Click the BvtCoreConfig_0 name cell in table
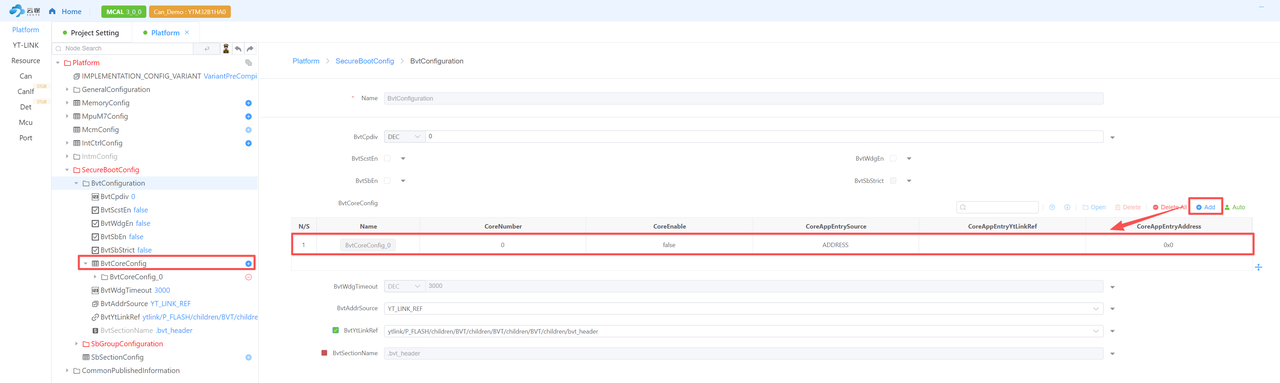 [368, 245]
